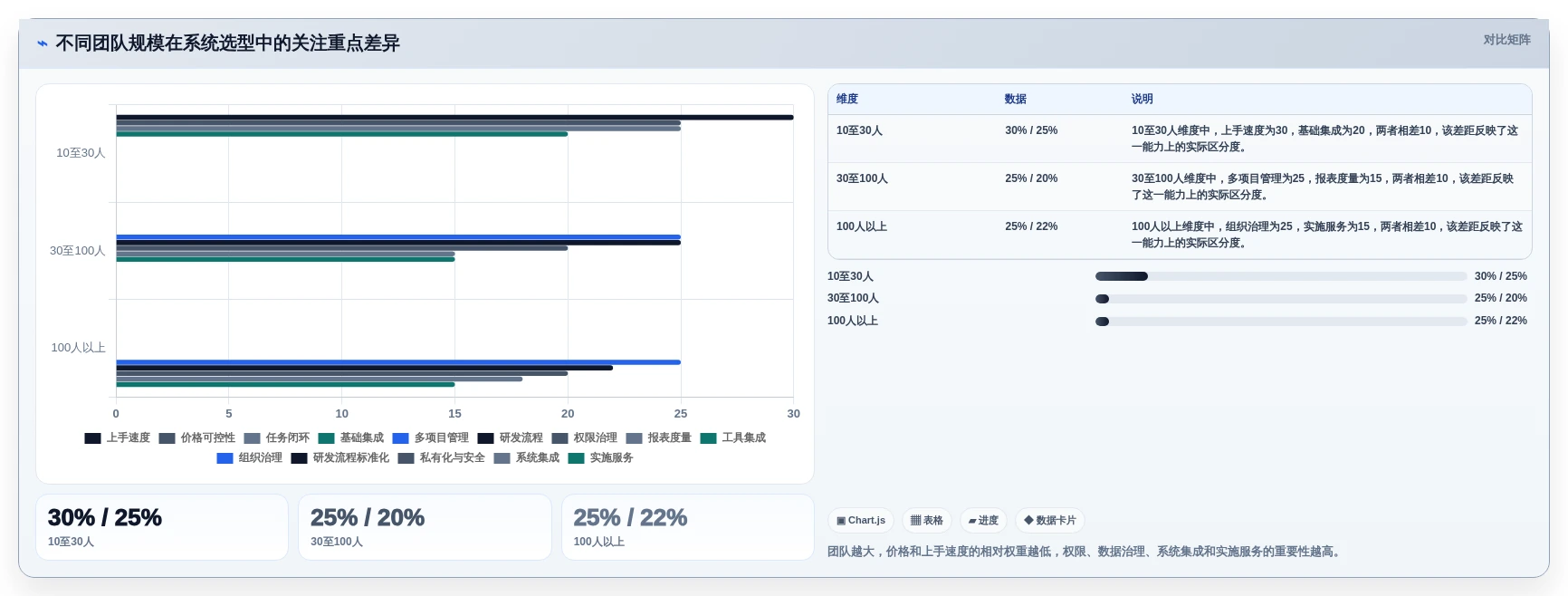Toggle the 工具集成 legend item

coord(733,438)
